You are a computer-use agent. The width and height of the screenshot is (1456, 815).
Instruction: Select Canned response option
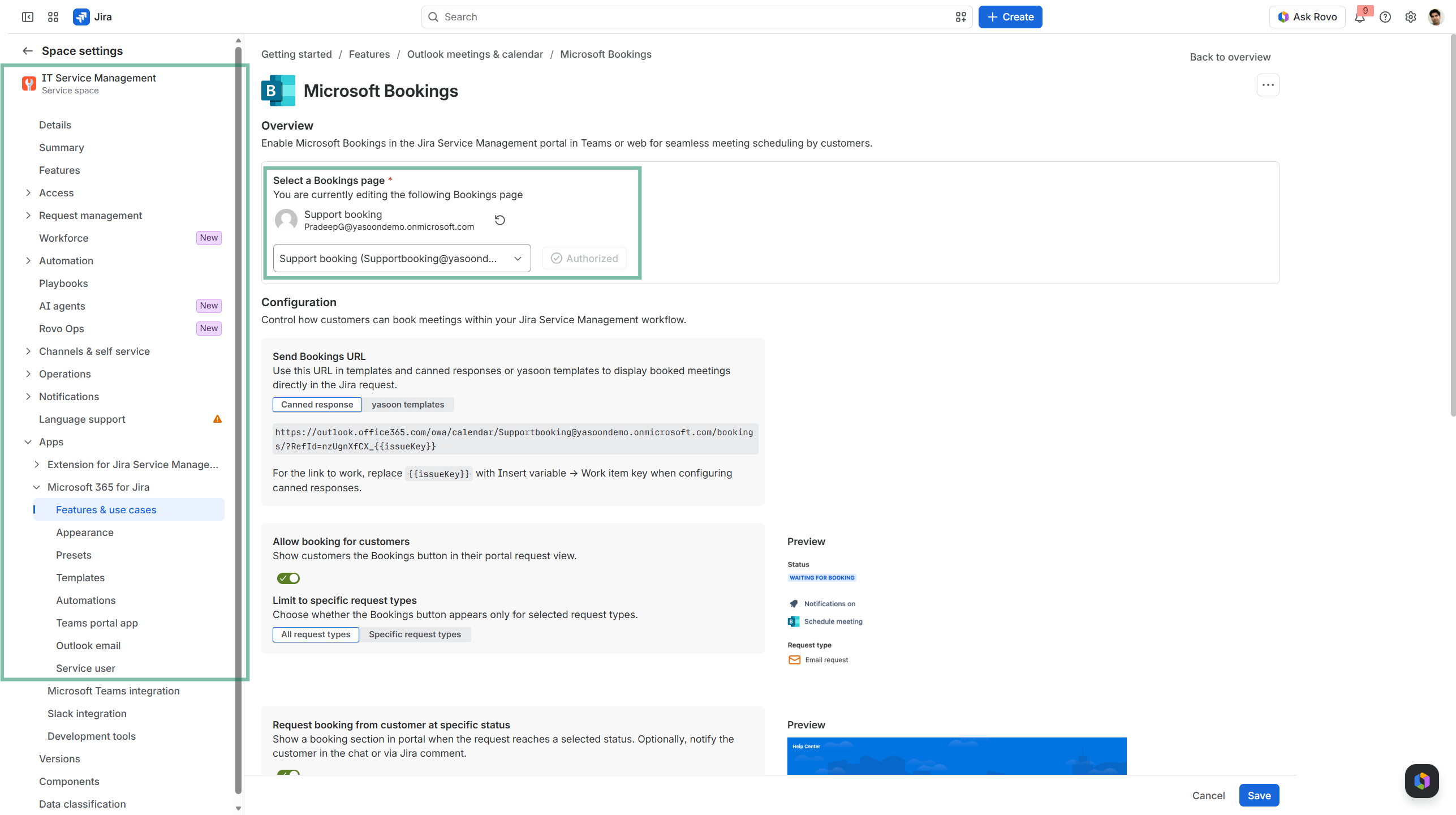point(317,405)
